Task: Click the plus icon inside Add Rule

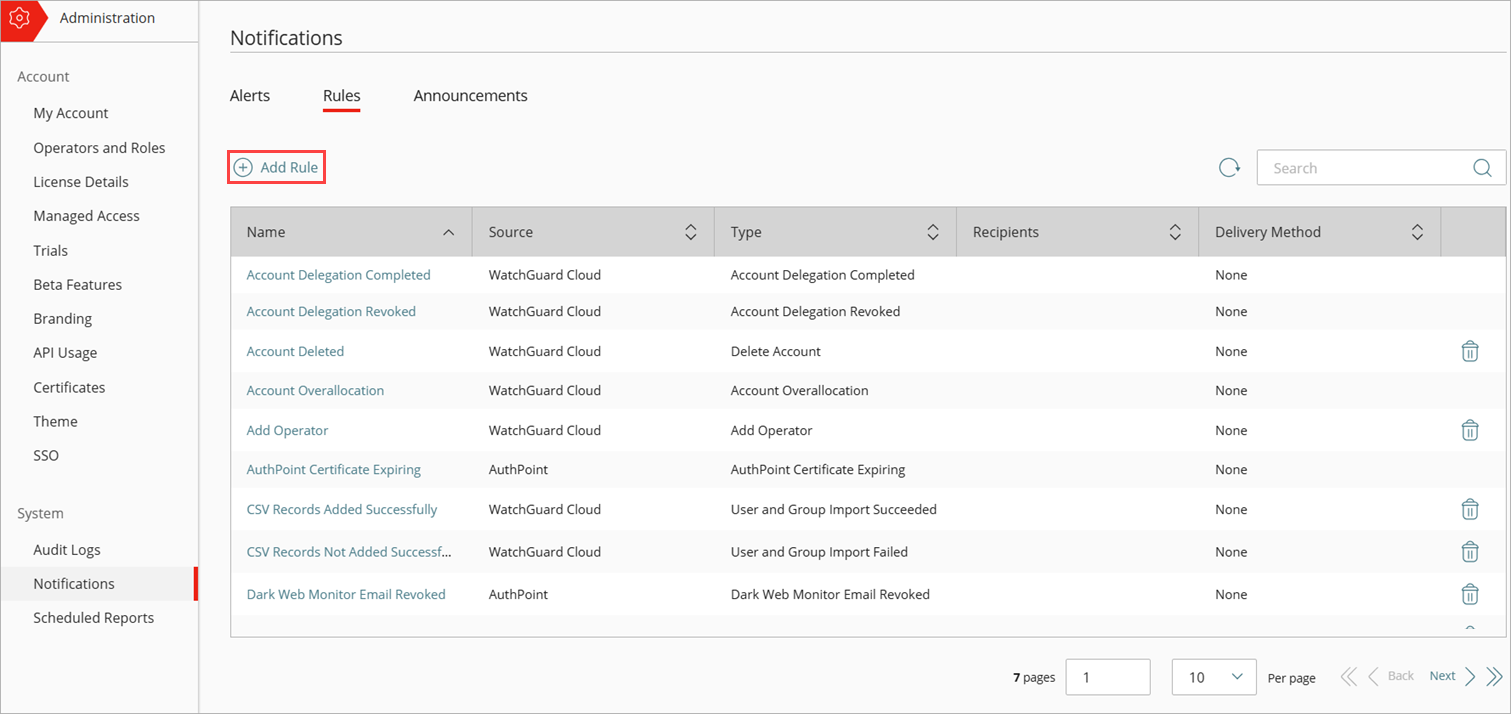Action: tap(244, 166)
